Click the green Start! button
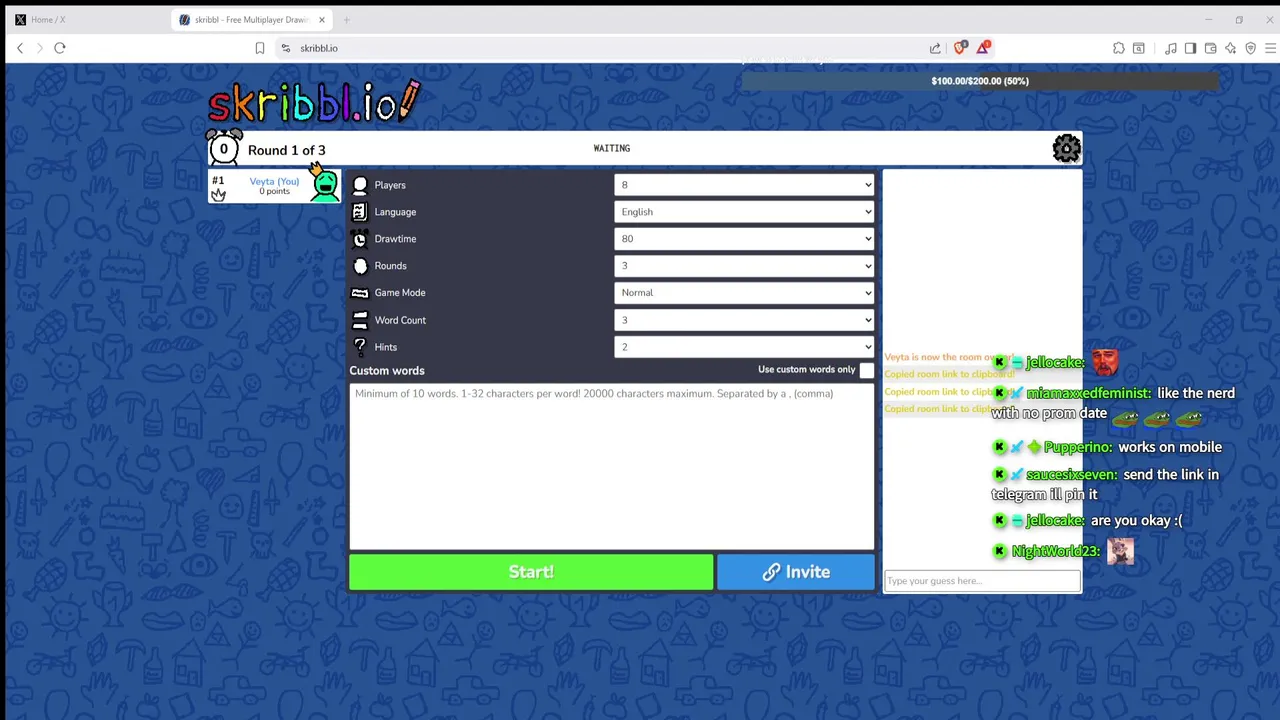 [531, 572]
